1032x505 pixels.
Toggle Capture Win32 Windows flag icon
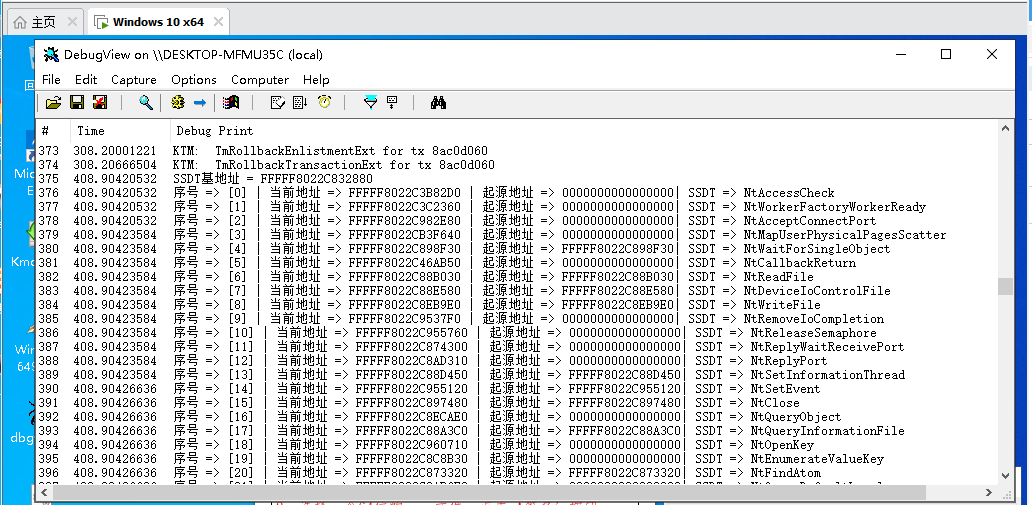point(230,102)
